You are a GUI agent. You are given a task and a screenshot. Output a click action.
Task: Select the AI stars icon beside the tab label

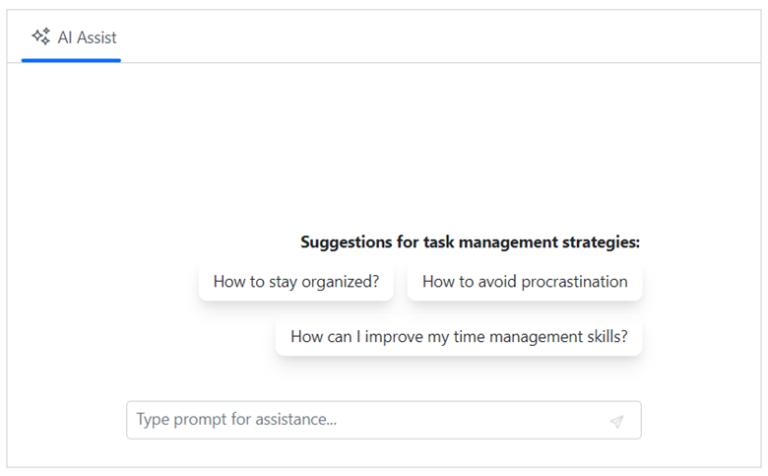pyautogui.click(x=41, y=37)
